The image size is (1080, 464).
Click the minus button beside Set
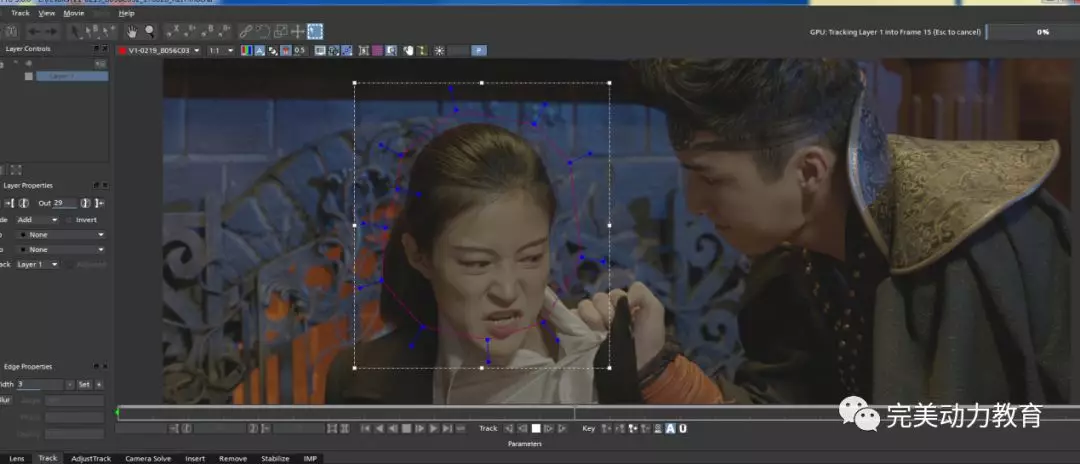click(x=70, y=384)
